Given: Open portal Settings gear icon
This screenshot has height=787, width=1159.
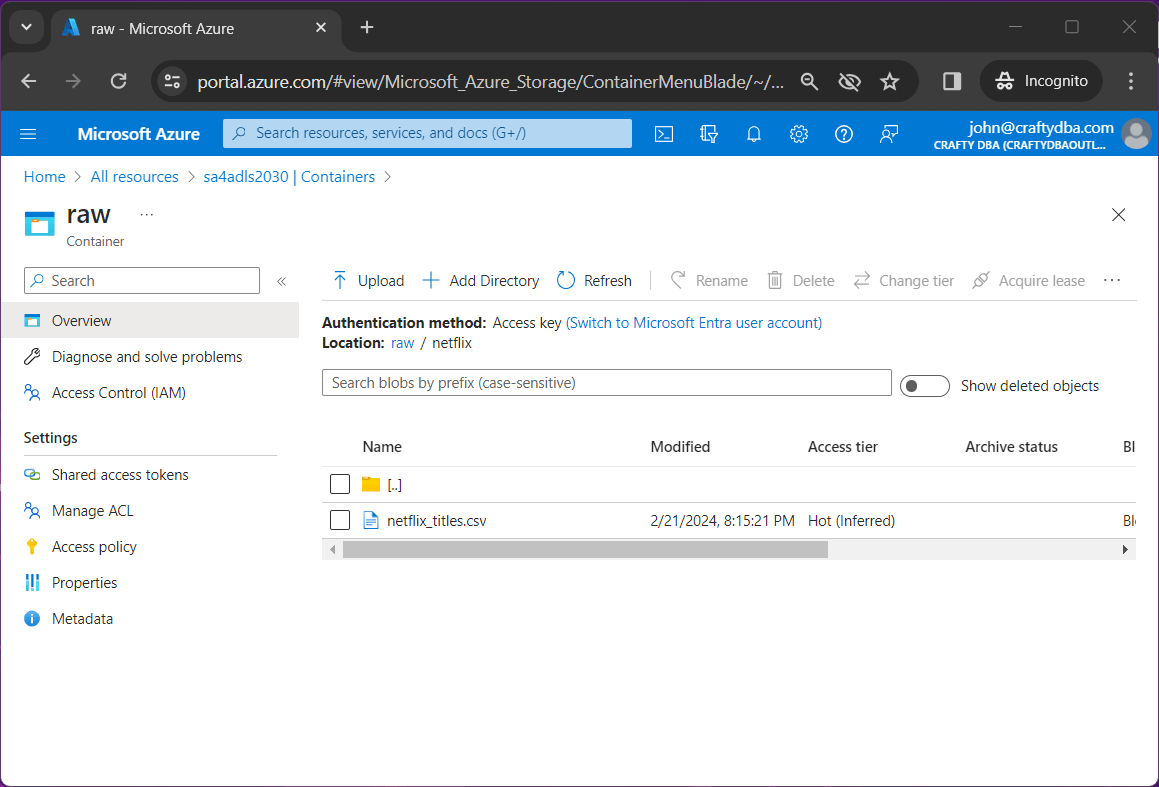Looking at the screenshot, I should pyautogui.click(x=798, y=134).
